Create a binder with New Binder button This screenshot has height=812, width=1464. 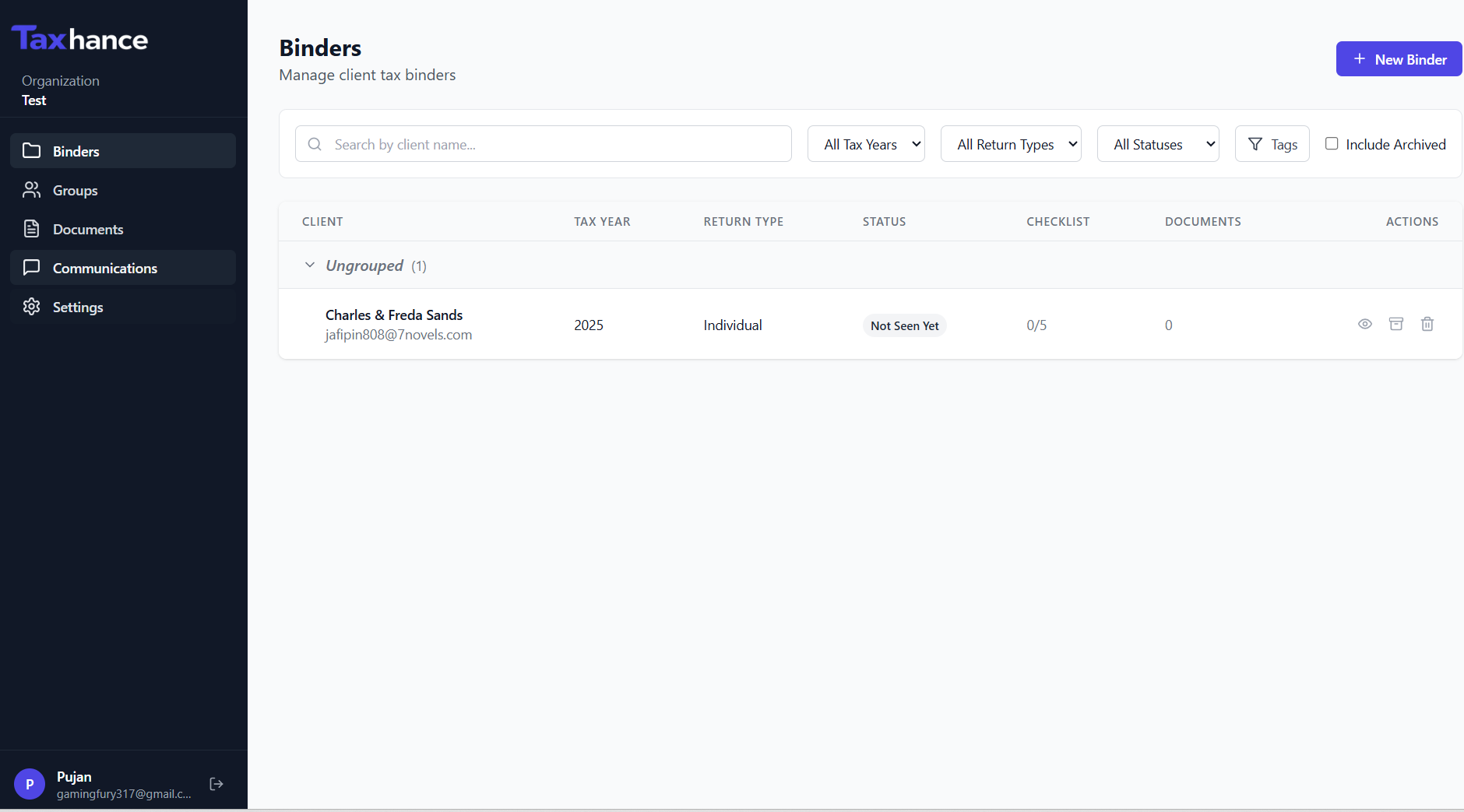pyautogui.click(x=1398, y=58)
